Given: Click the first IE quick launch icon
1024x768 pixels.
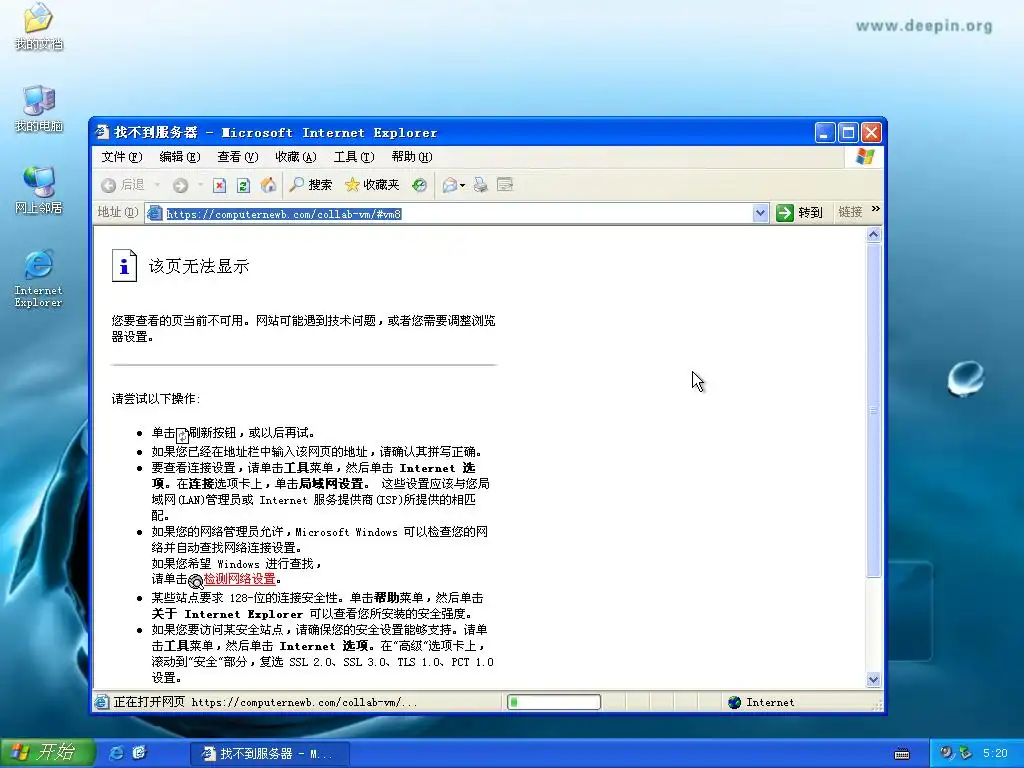Looking at the screenshot, I should (x=116, y=753).
